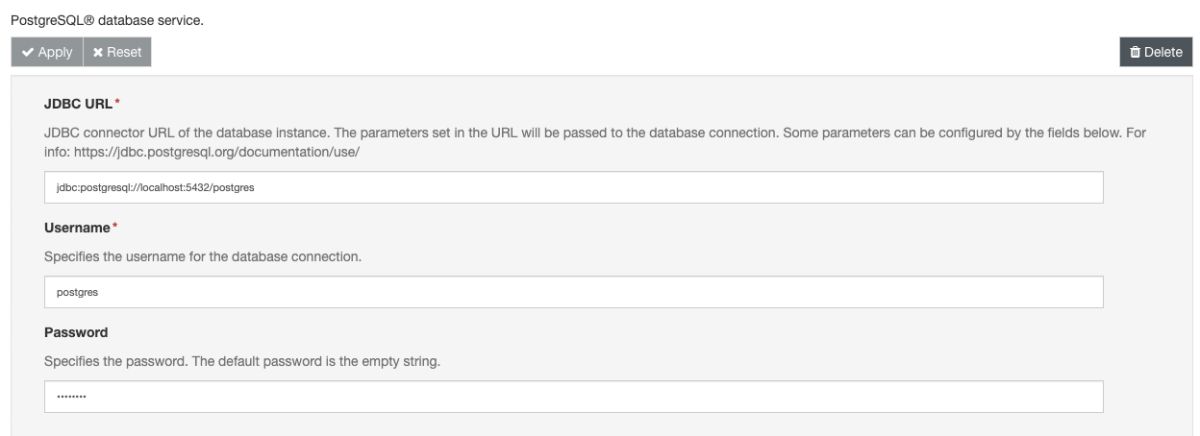This screenshot has width=1200, height=436.
Task: Select the Password input field
Action: click(x=573, y=396)
